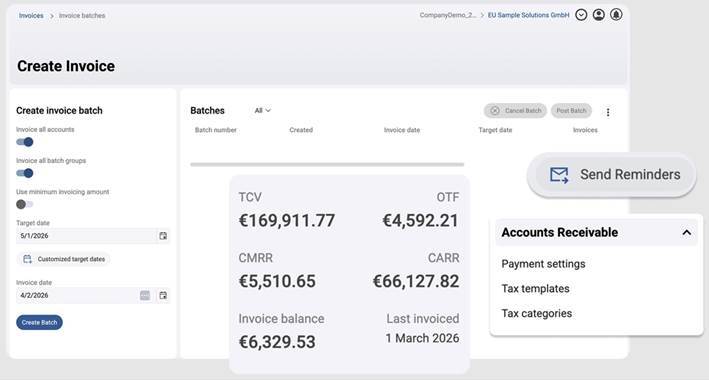The height and width of the screenshot is (380, 709).
Task: Open the Batches All filter dropdown
Action: [262, 110]
